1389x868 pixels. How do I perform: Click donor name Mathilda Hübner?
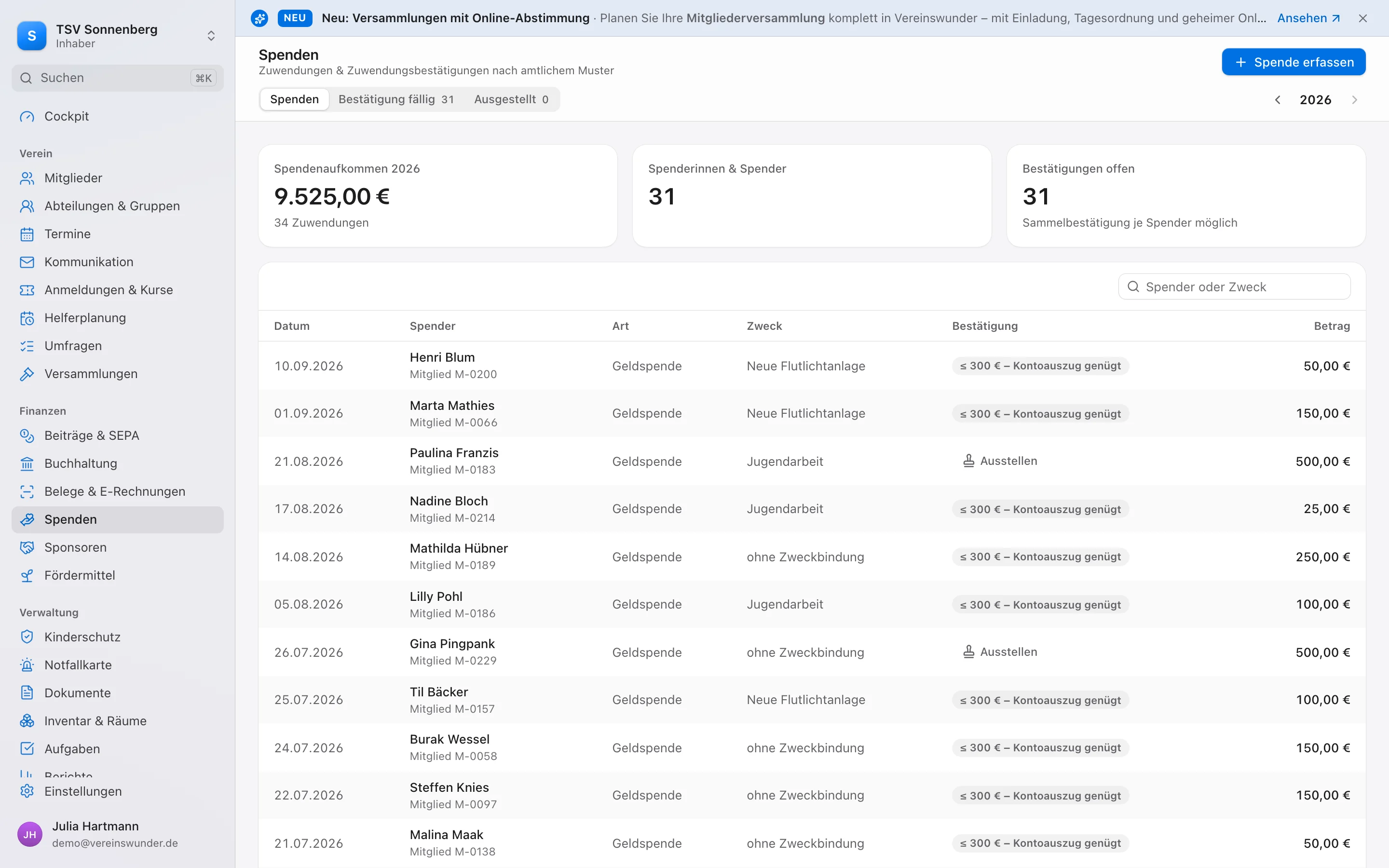click(x=459, y=549)
